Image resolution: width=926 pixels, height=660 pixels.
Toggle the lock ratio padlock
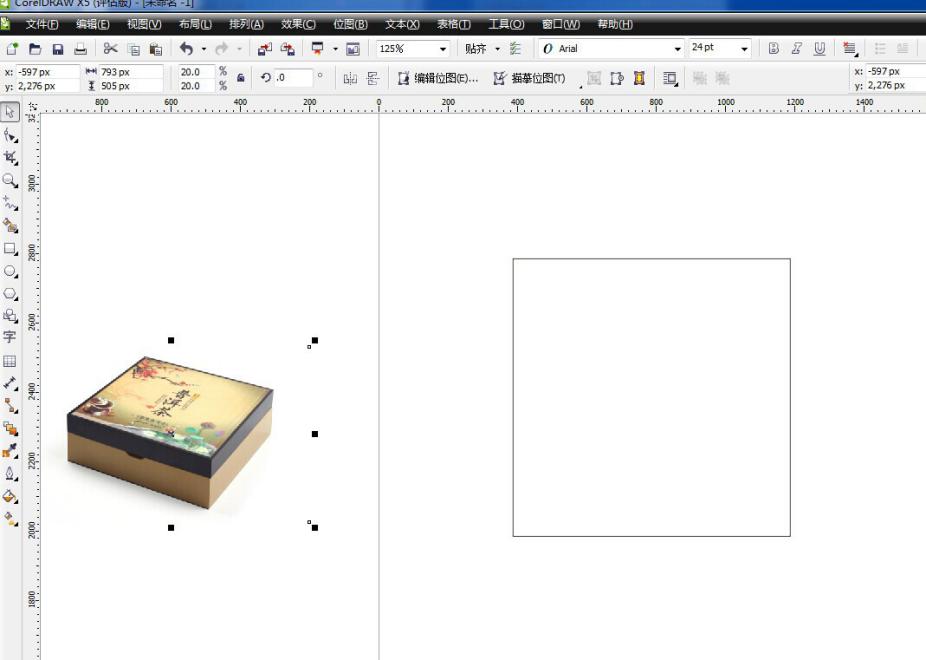pyautogui.click(x=241, y=78)
